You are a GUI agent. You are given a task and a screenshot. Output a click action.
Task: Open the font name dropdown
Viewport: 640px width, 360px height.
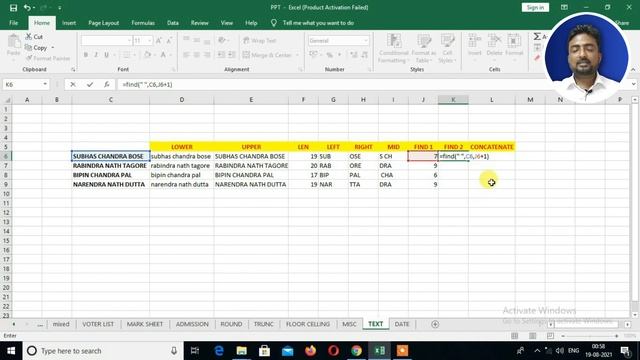(x=129, y=40)
